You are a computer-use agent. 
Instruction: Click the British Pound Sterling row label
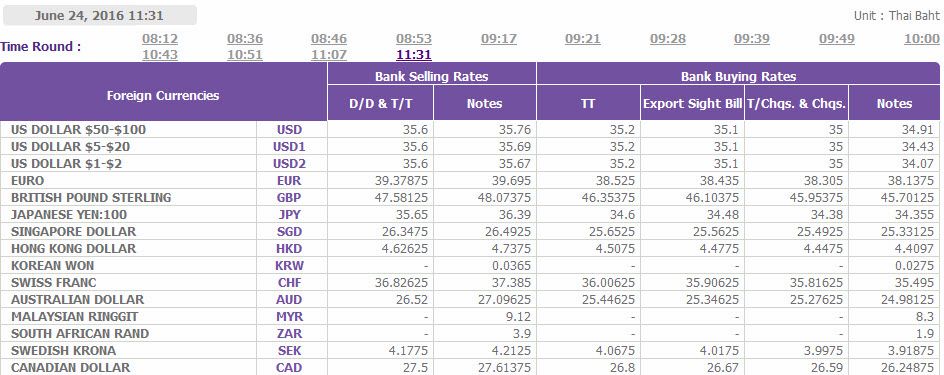[x=91, y=197]
